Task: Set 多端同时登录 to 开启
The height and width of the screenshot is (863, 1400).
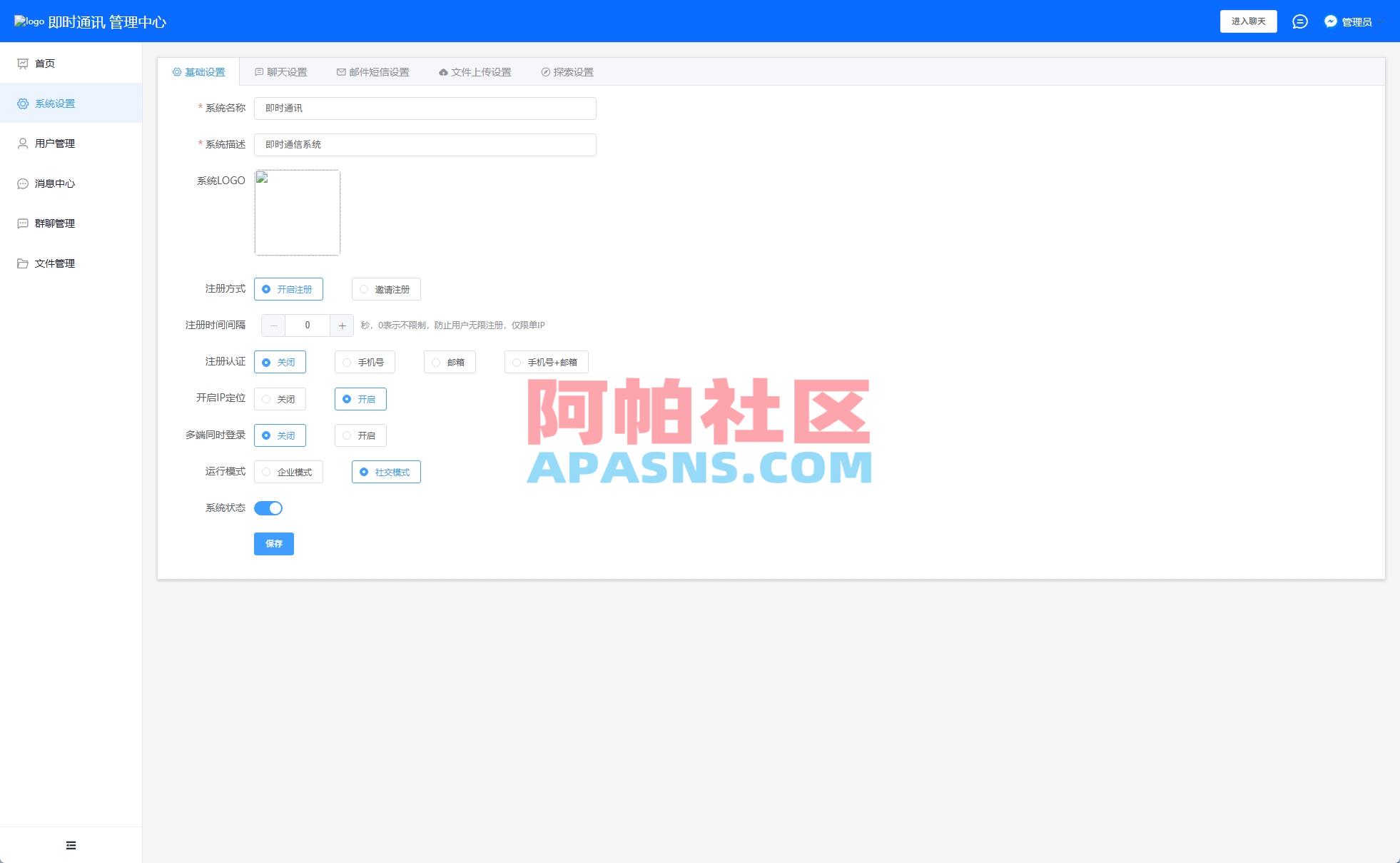Action: 360,435
